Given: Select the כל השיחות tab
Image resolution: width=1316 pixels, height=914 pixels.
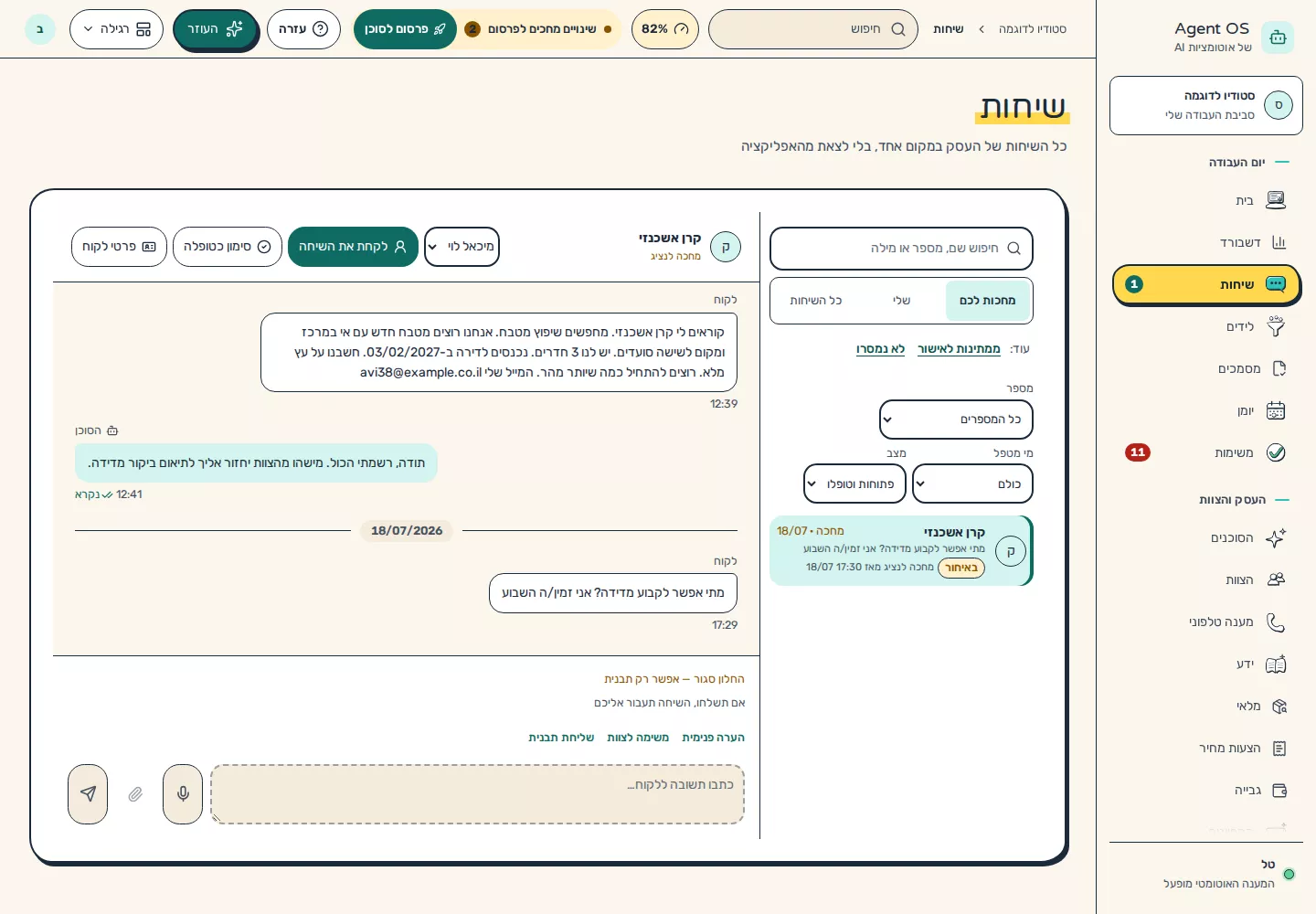Looking at the screenshot, I should 816,301.
